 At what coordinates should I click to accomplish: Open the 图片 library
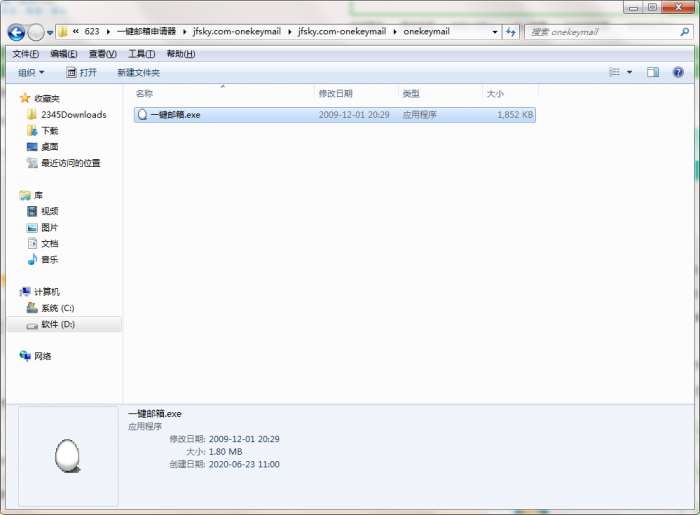[x=50, y=227]
